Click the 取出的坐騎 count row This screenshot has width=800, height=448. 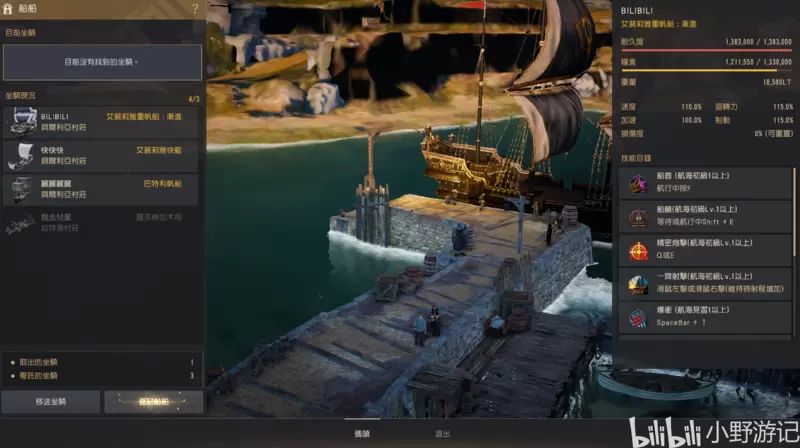(102, 362)
